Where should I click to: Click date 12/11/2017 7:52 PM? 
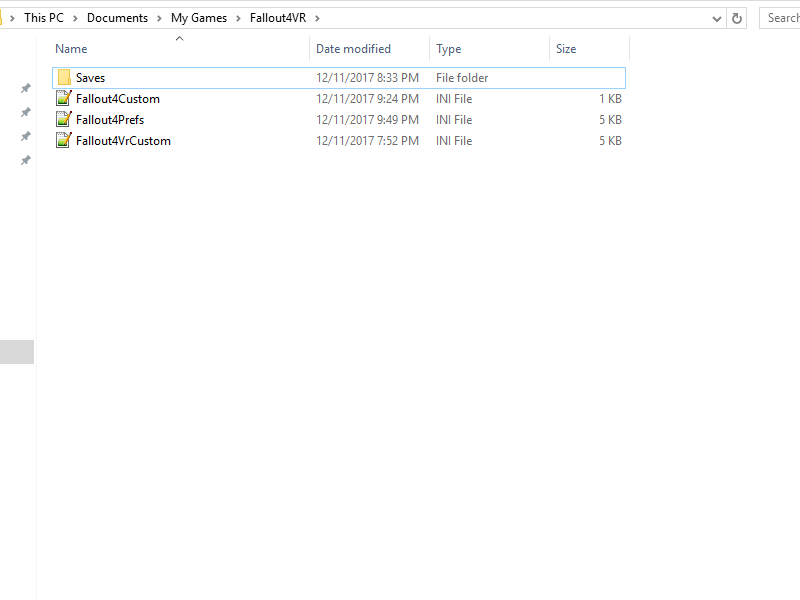click(367, 140)
